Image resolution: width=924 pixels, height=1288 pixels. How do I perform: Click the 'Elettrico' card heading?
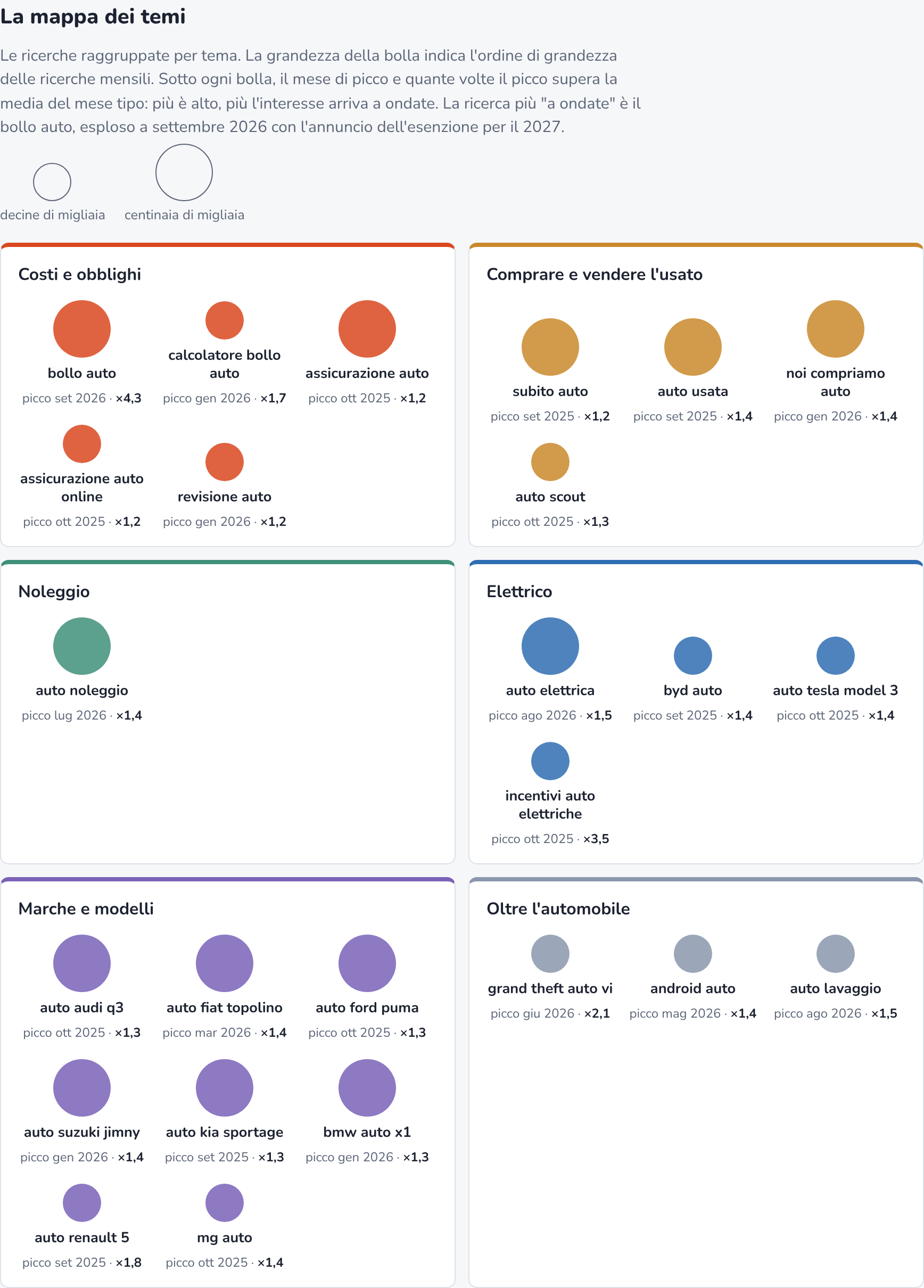[x=519, y=591]
